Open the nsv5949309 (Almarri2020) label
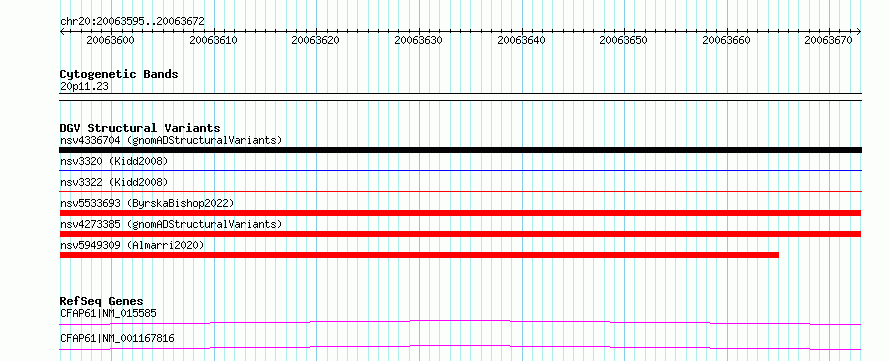The height and width of the screenshot is (361, 890). [x=132, y=245]
